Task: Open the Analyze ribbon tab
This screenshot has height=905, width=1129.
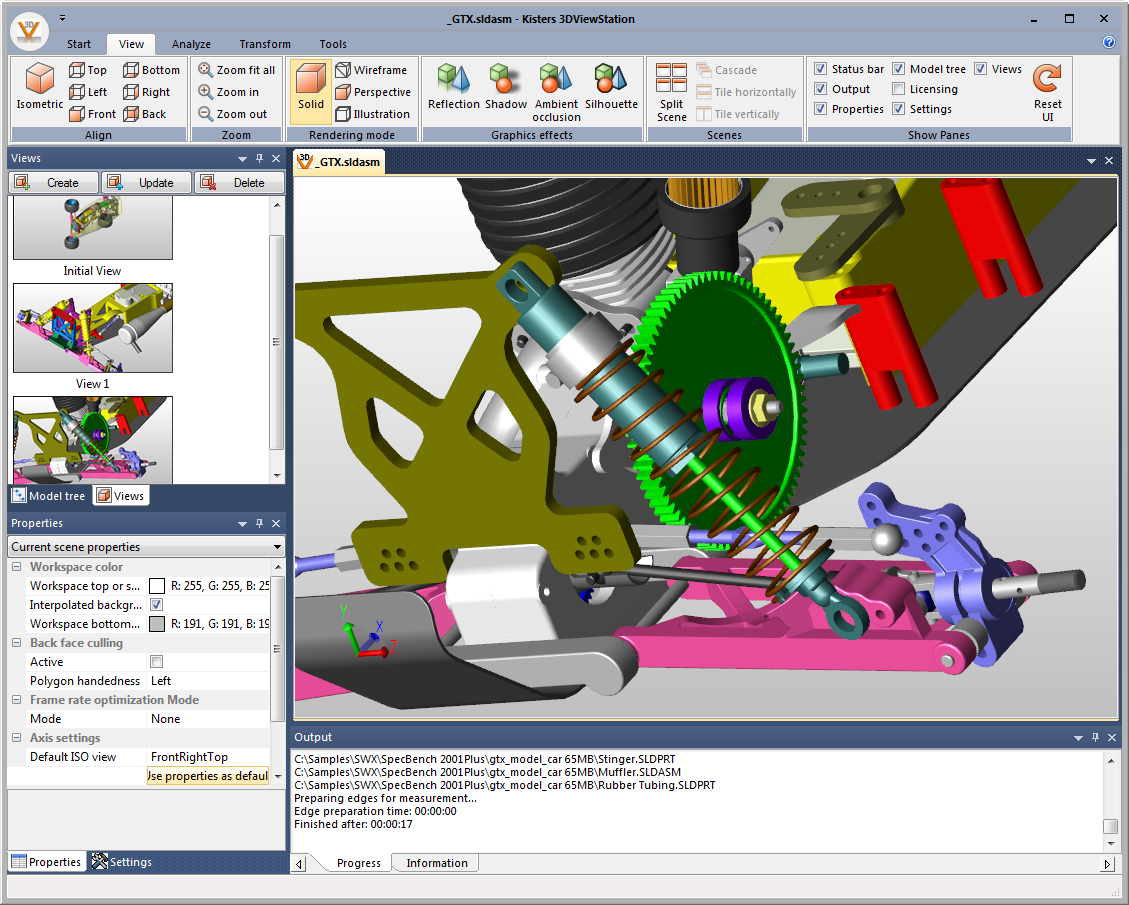Action: (x=191, y=44)
